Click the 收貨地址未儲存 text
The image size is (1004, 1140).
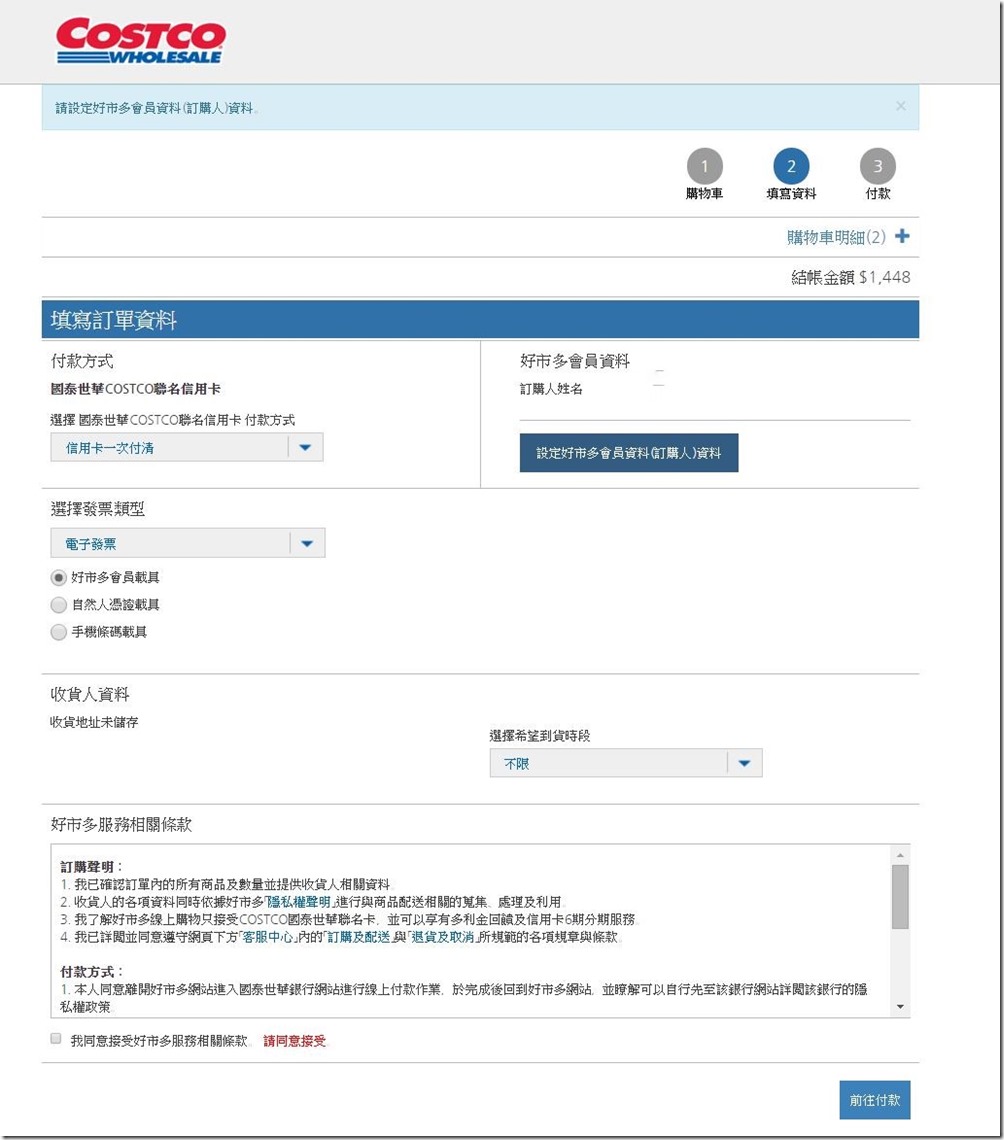click(94, 722)
